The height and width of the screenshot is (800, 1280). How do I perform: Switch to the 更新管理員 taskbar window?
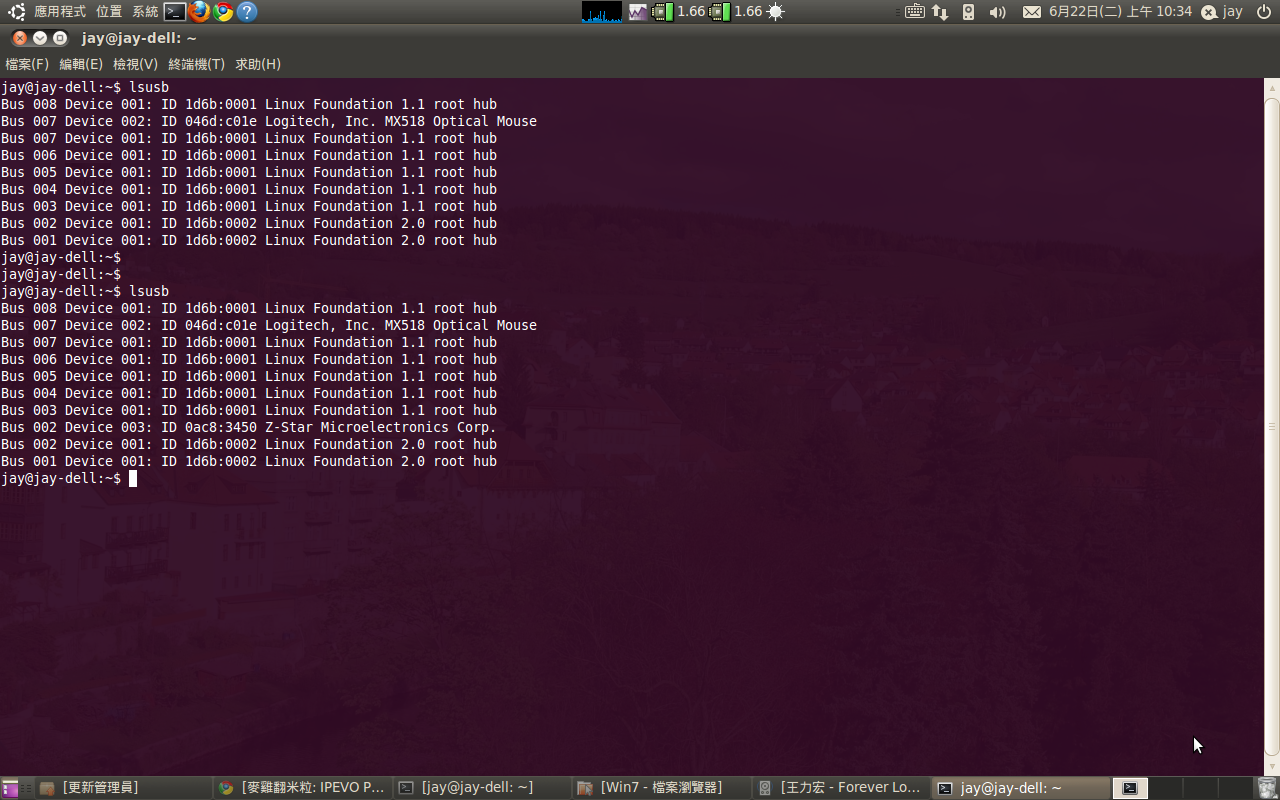click(123, 788)
